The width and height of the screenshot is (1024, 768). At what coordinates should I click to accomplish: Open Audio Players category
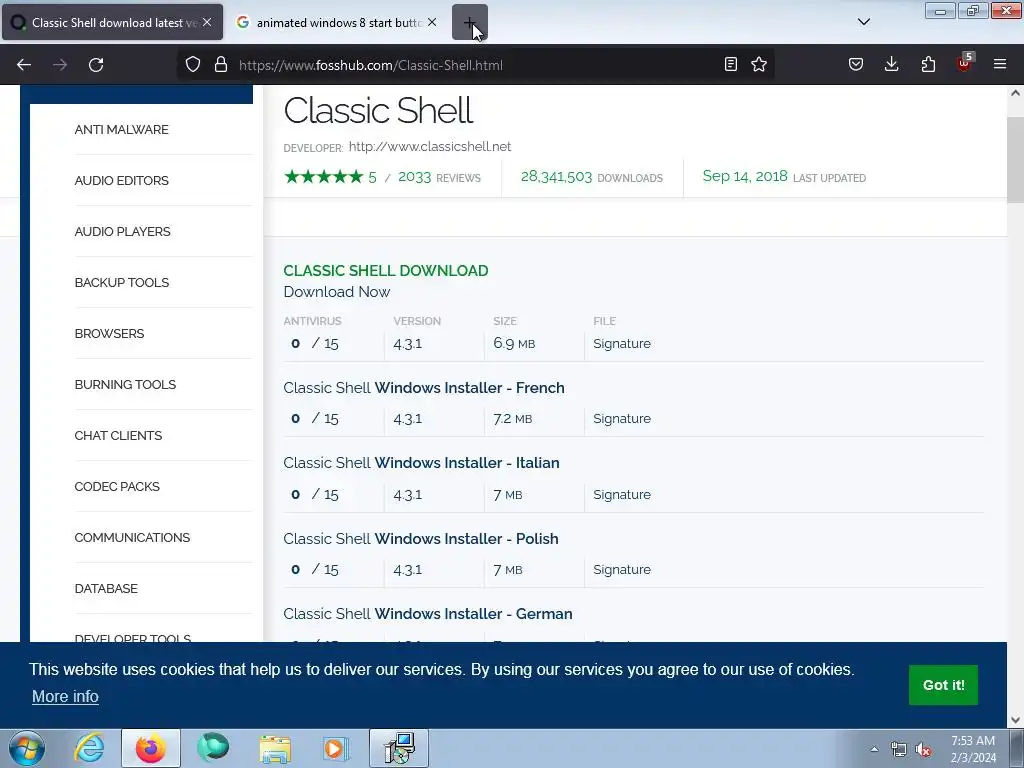pyautogui.click(x=122, y=231)
